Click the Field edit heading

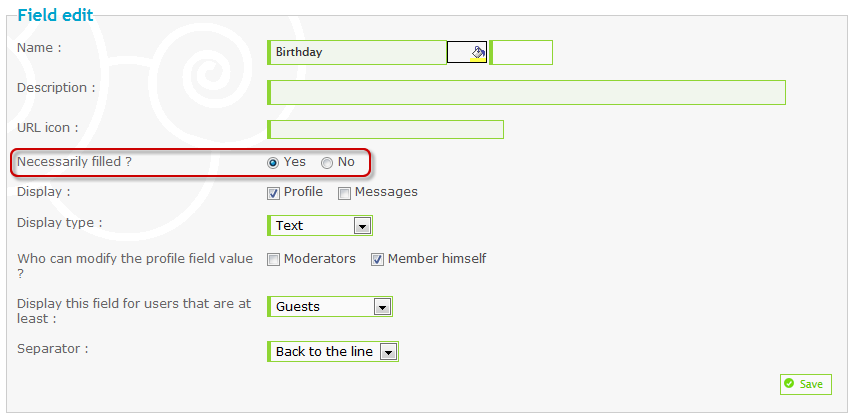tap(56, 15)
